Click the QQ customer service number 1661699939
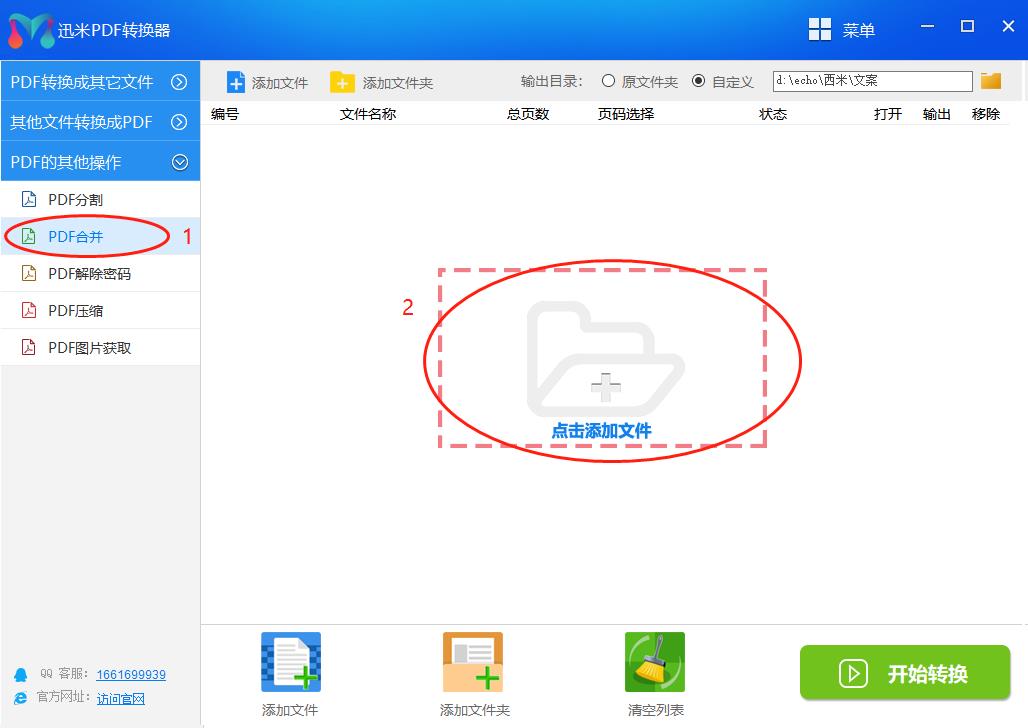 [x=131, y=674]
